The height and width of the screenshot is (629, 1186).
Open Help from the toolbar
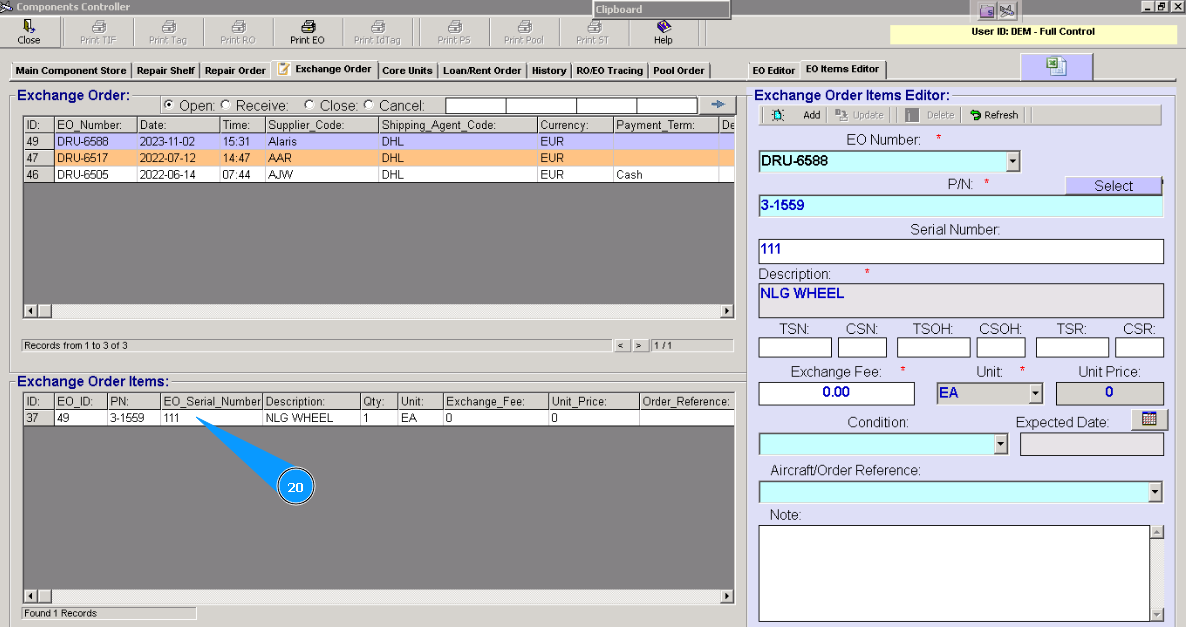pyautogui.click(x=663, y=27)
